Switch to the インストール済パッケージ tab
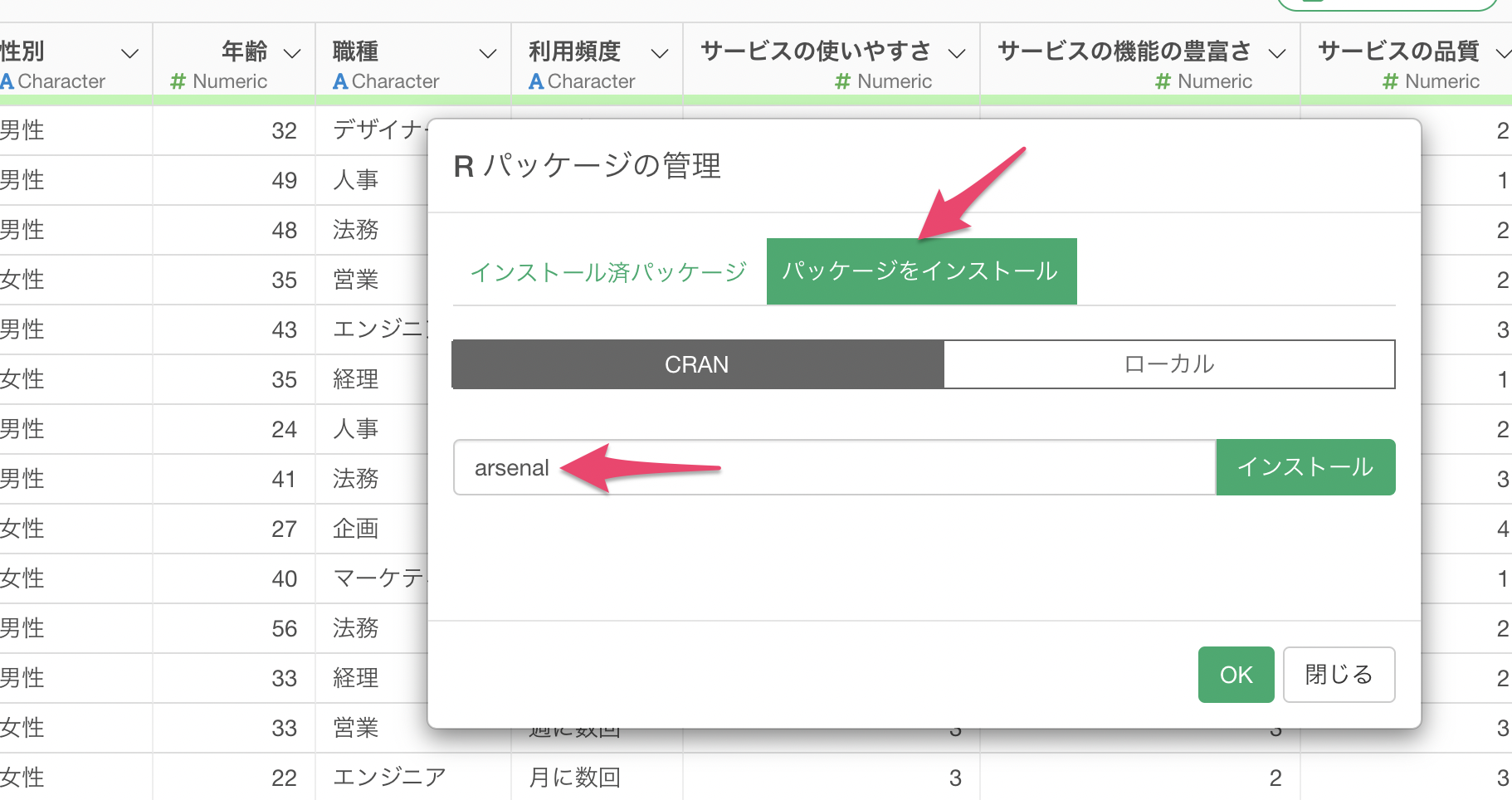 coord(608,272)
